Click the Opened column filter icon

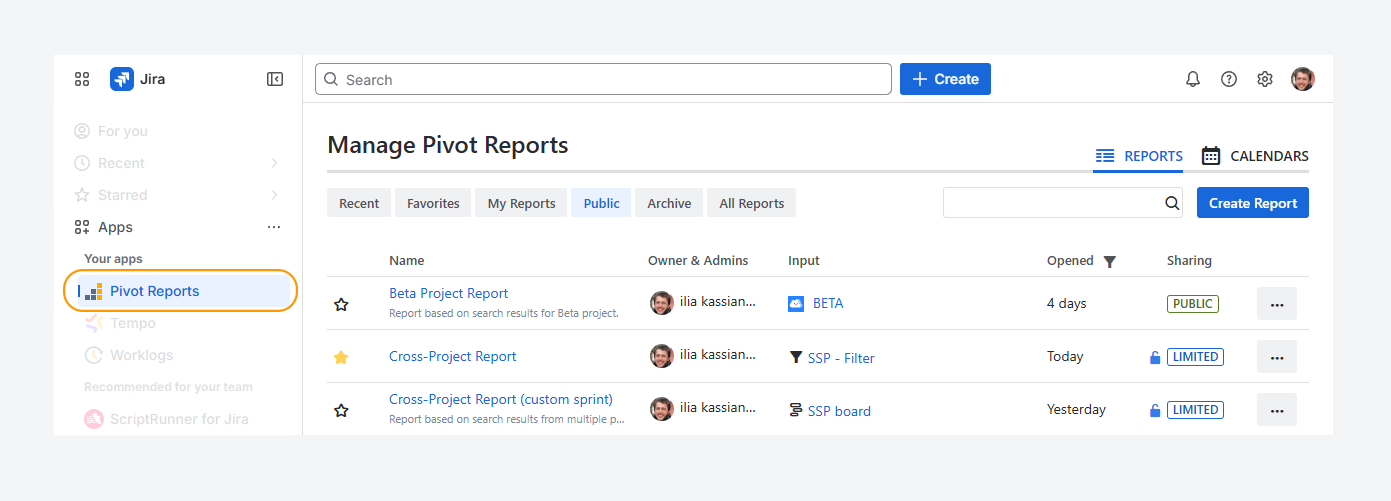point(1109,261)
